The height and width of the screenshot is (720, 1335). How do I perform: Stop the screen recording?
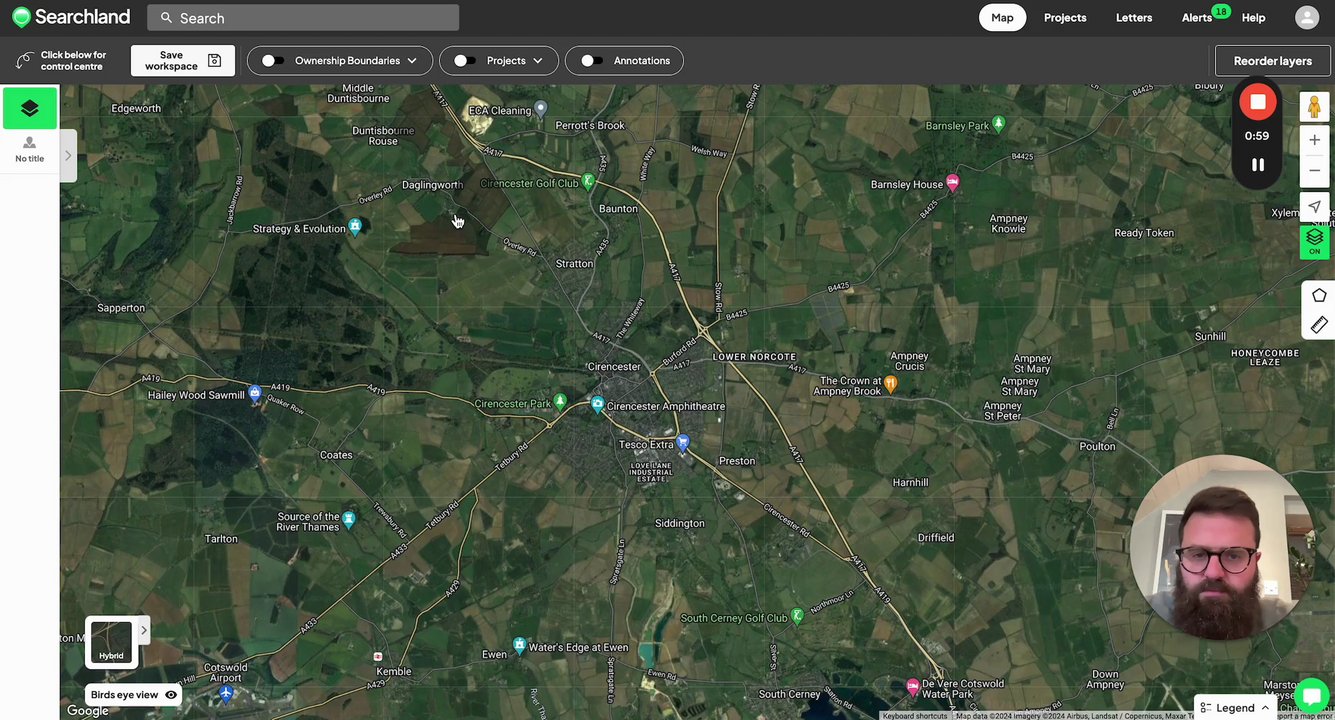(x=1258, y=102)
